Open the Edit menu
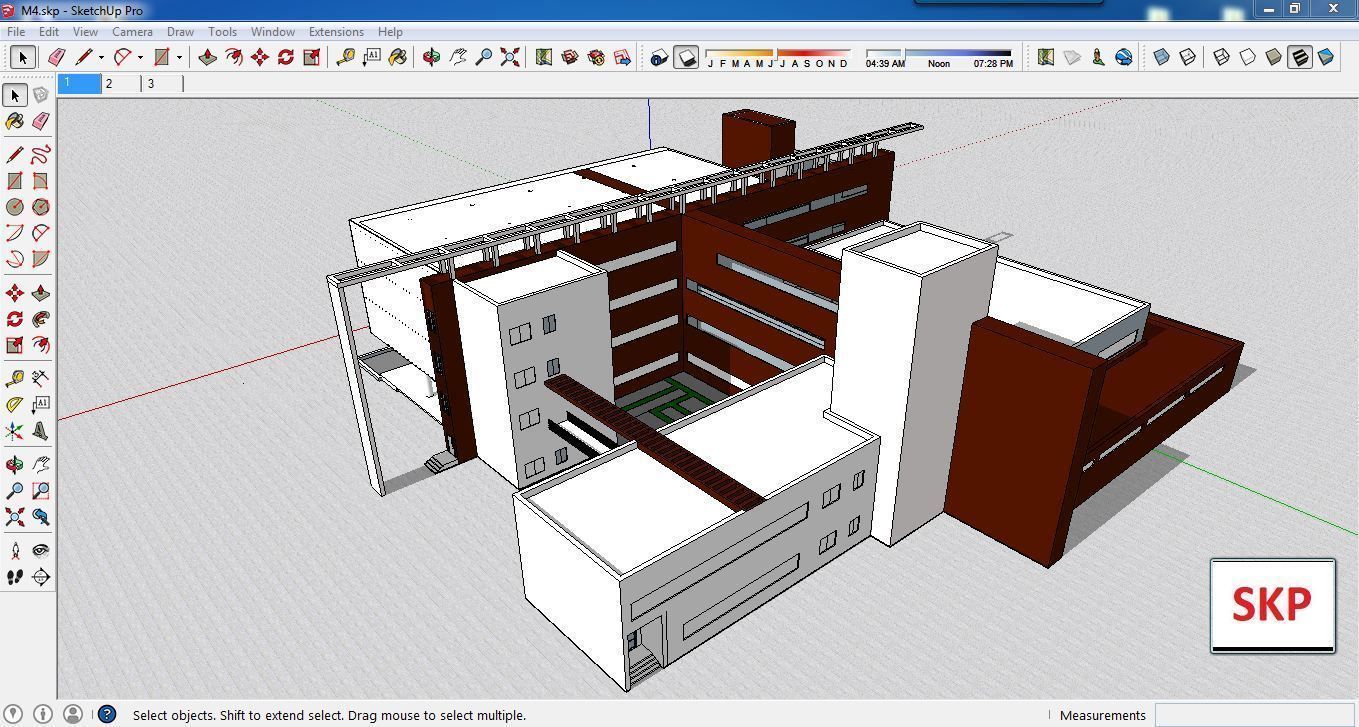The image size is (1359, 727). [x=49, y=32]
